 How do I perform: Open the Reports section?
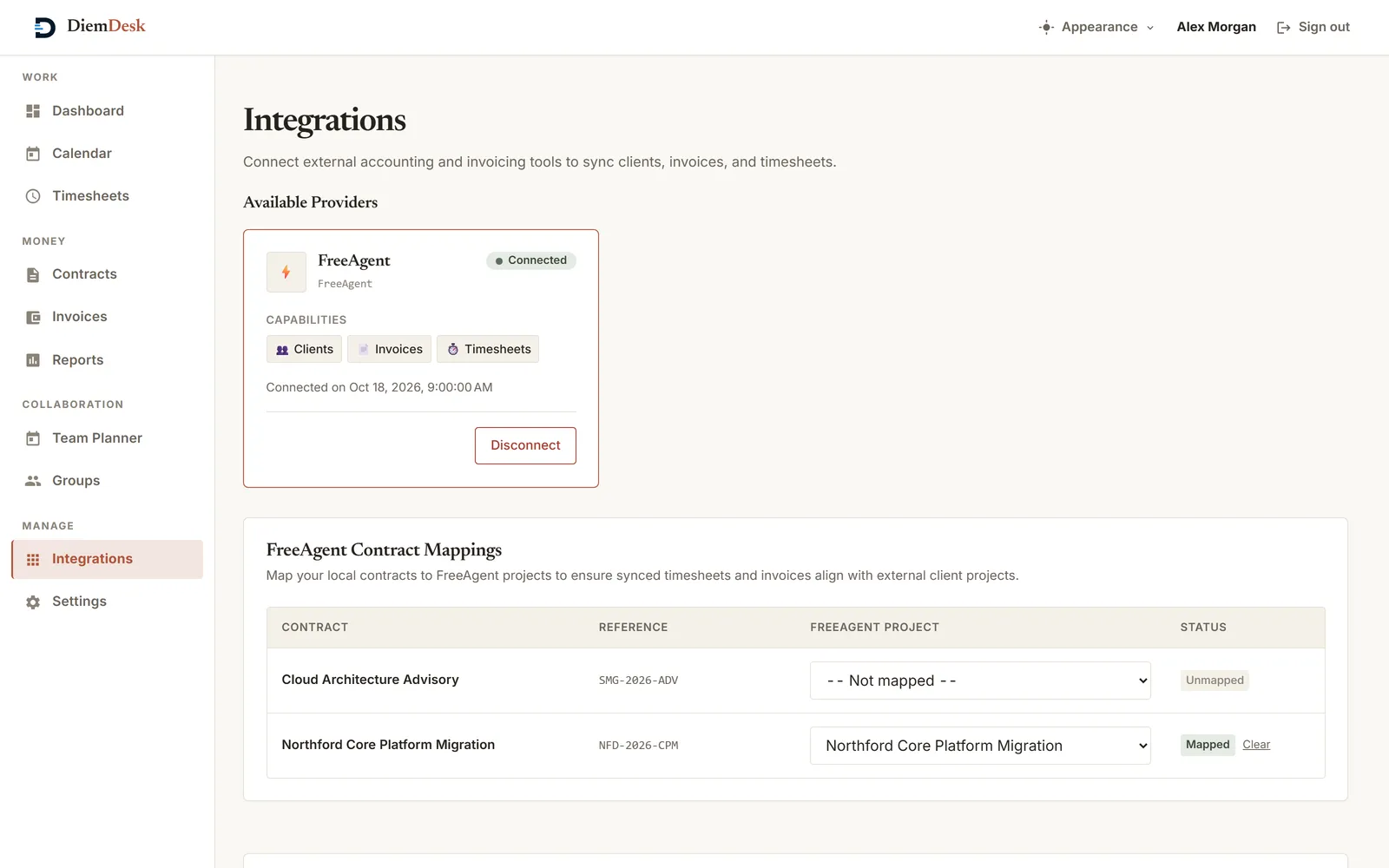pos(108,360)
